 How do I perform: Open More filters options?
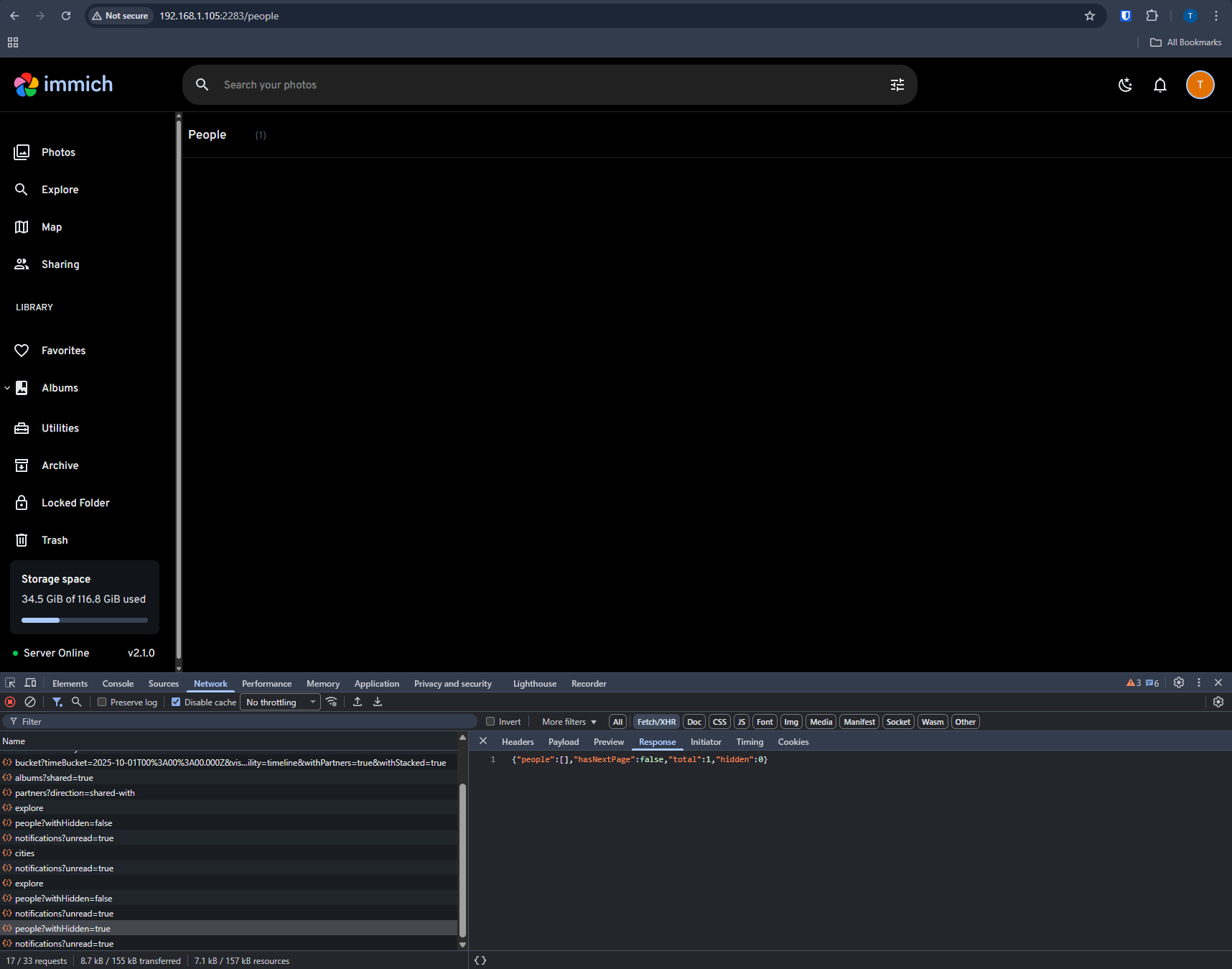click(x=567, y=721)
